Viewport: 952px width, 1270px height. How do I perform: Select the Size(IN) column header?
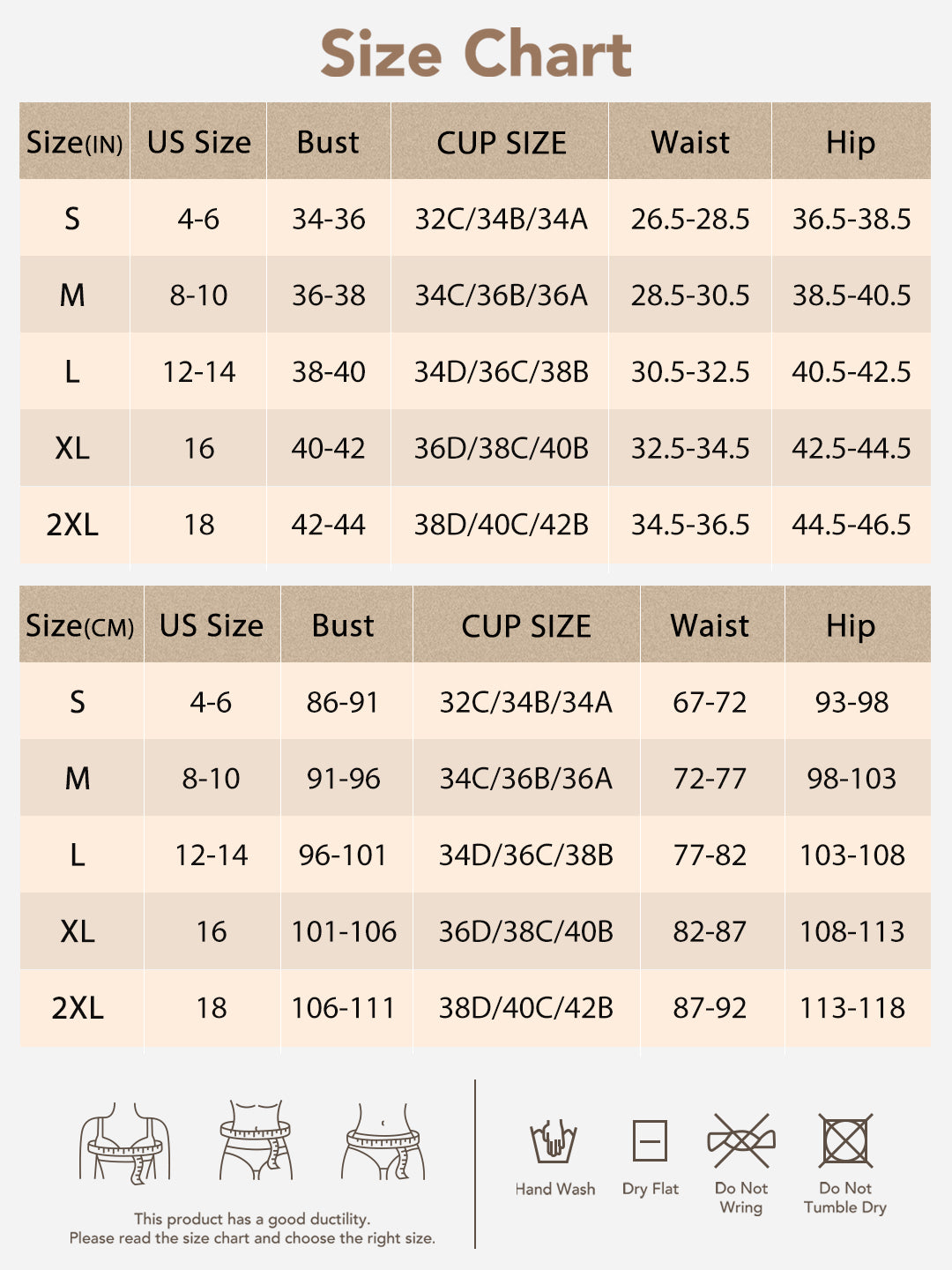coord(75,142)
